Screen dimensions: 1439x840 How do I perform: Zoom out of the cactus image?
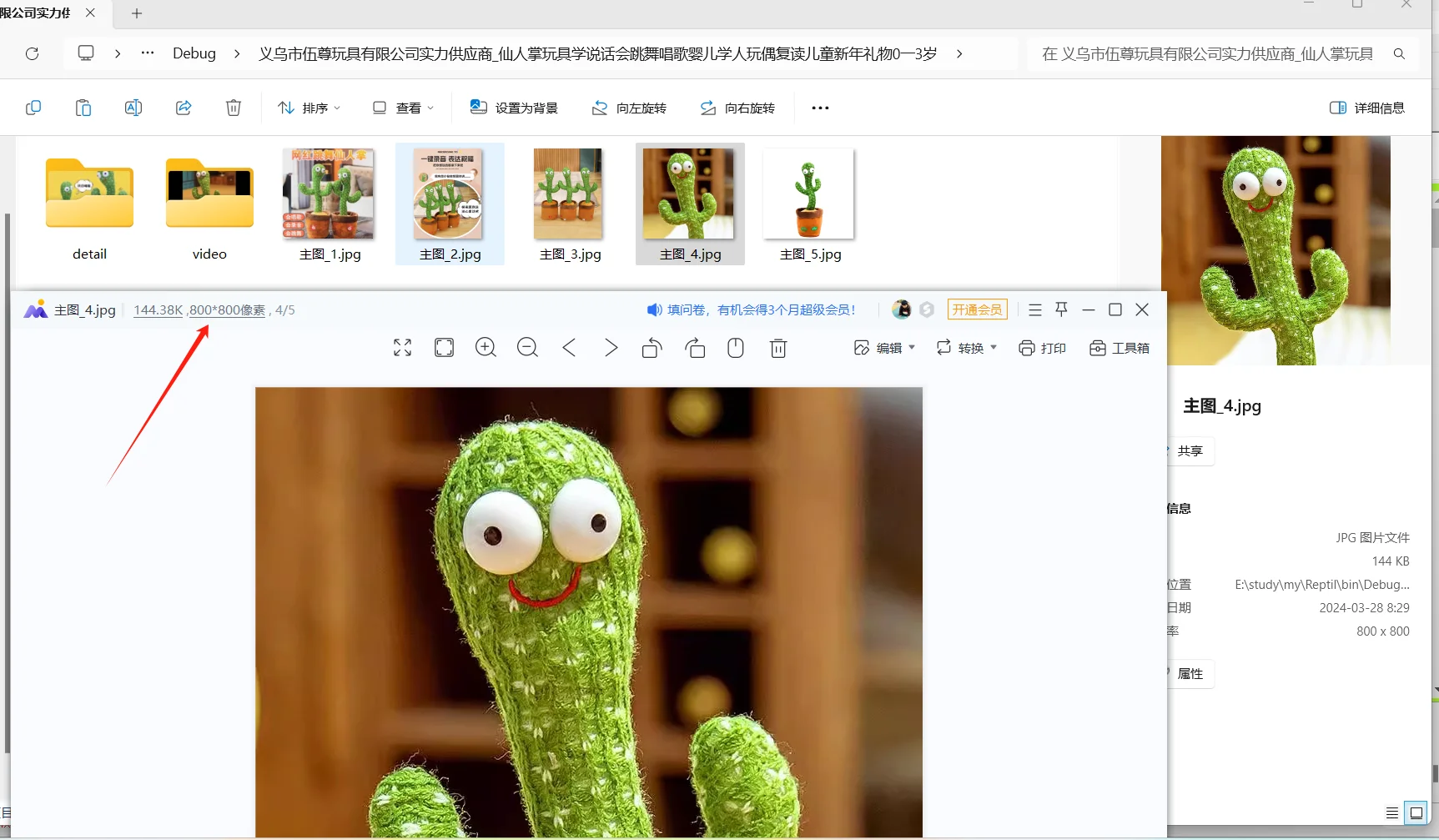point(527,348)
